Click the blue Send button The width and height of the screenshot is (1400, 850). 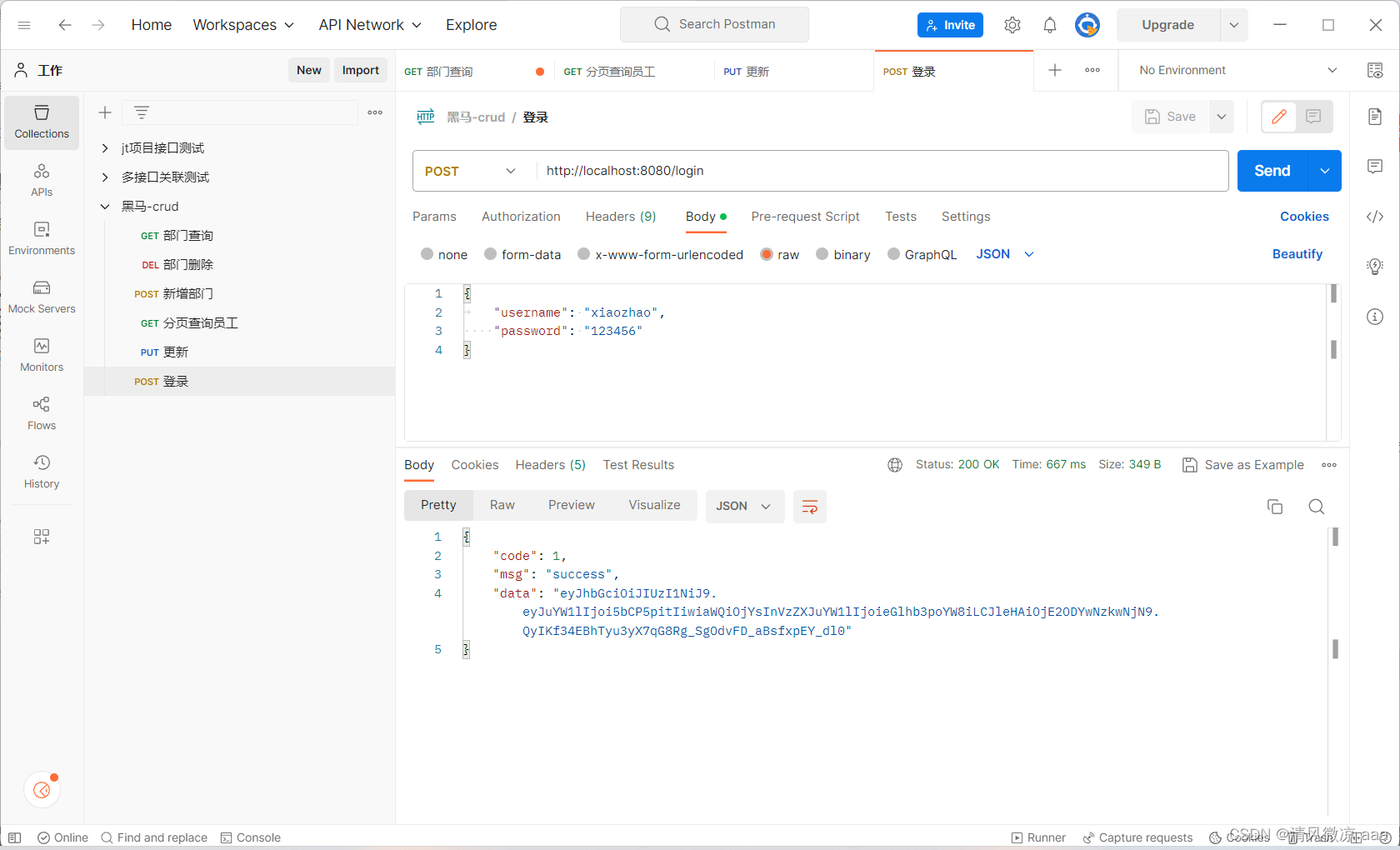click(1272, 171)
